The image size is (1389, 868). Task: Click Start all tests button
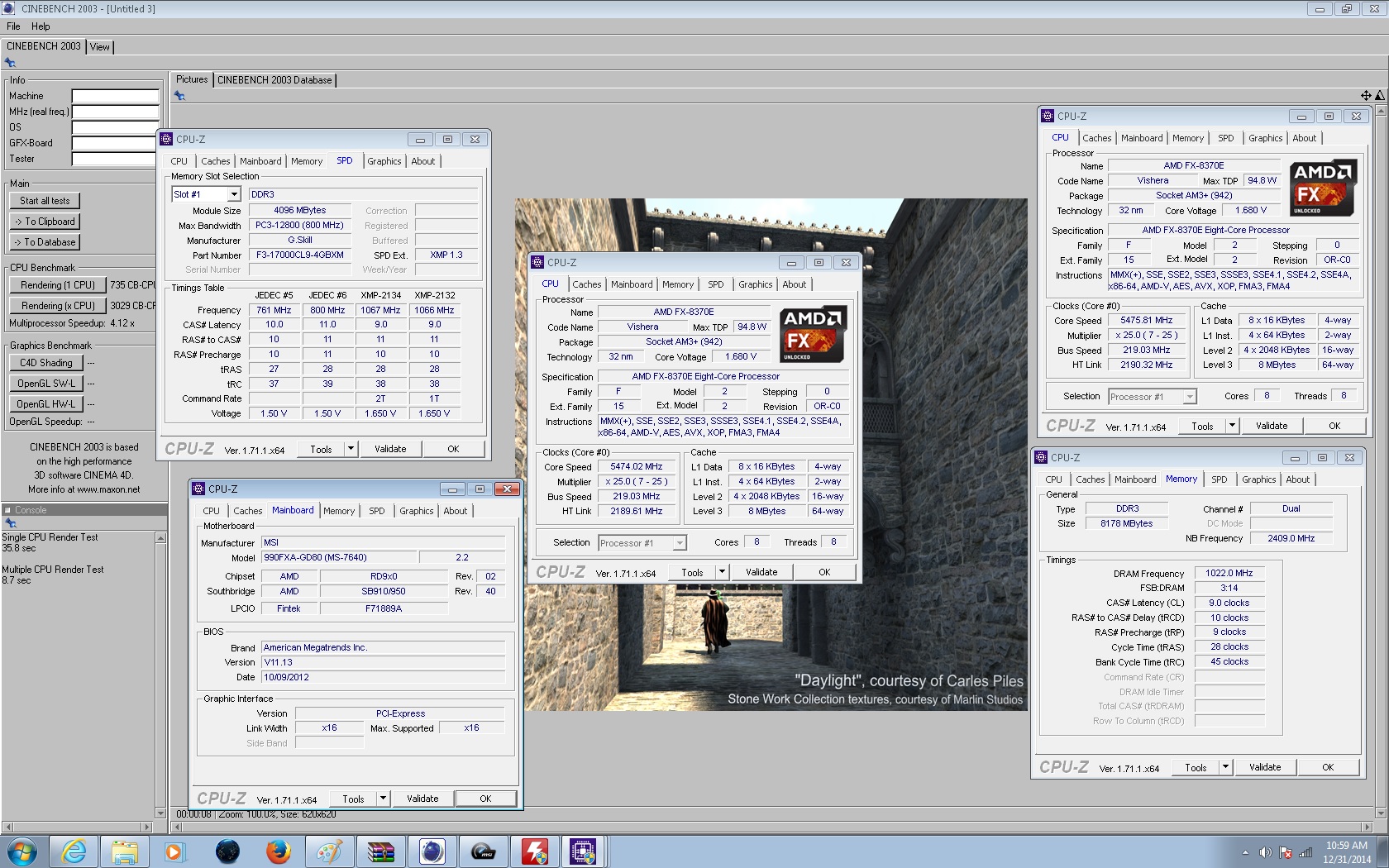click(x=45, y=201)
